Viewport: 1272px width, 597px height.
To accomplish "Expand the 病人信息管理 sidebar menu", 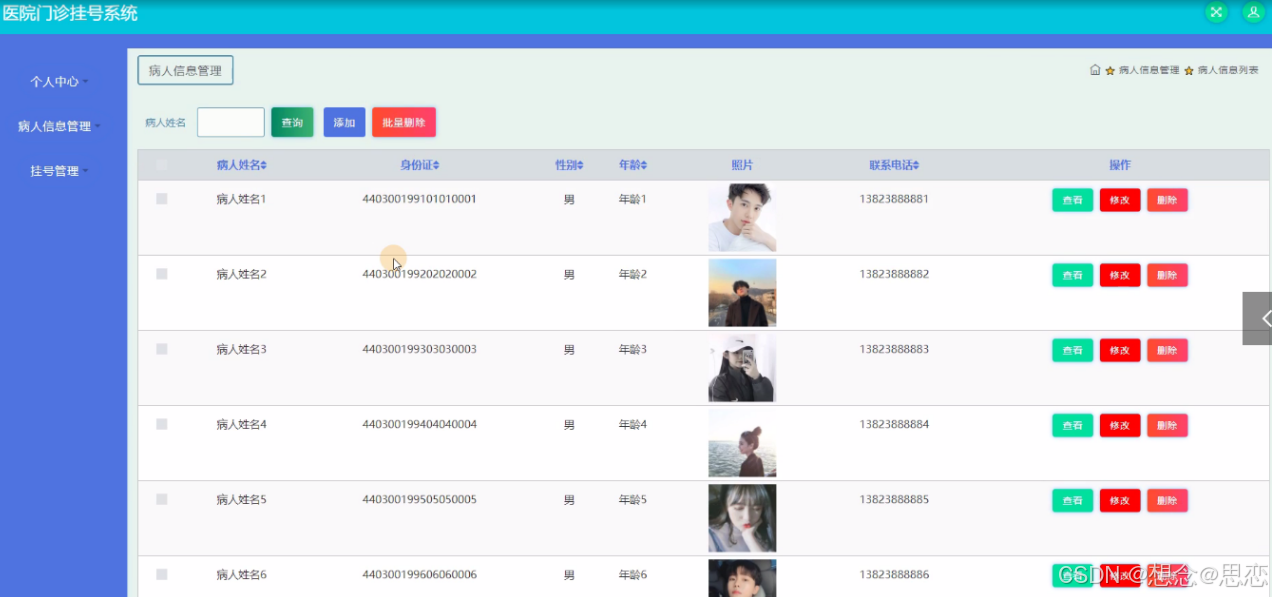I will 59,126.
